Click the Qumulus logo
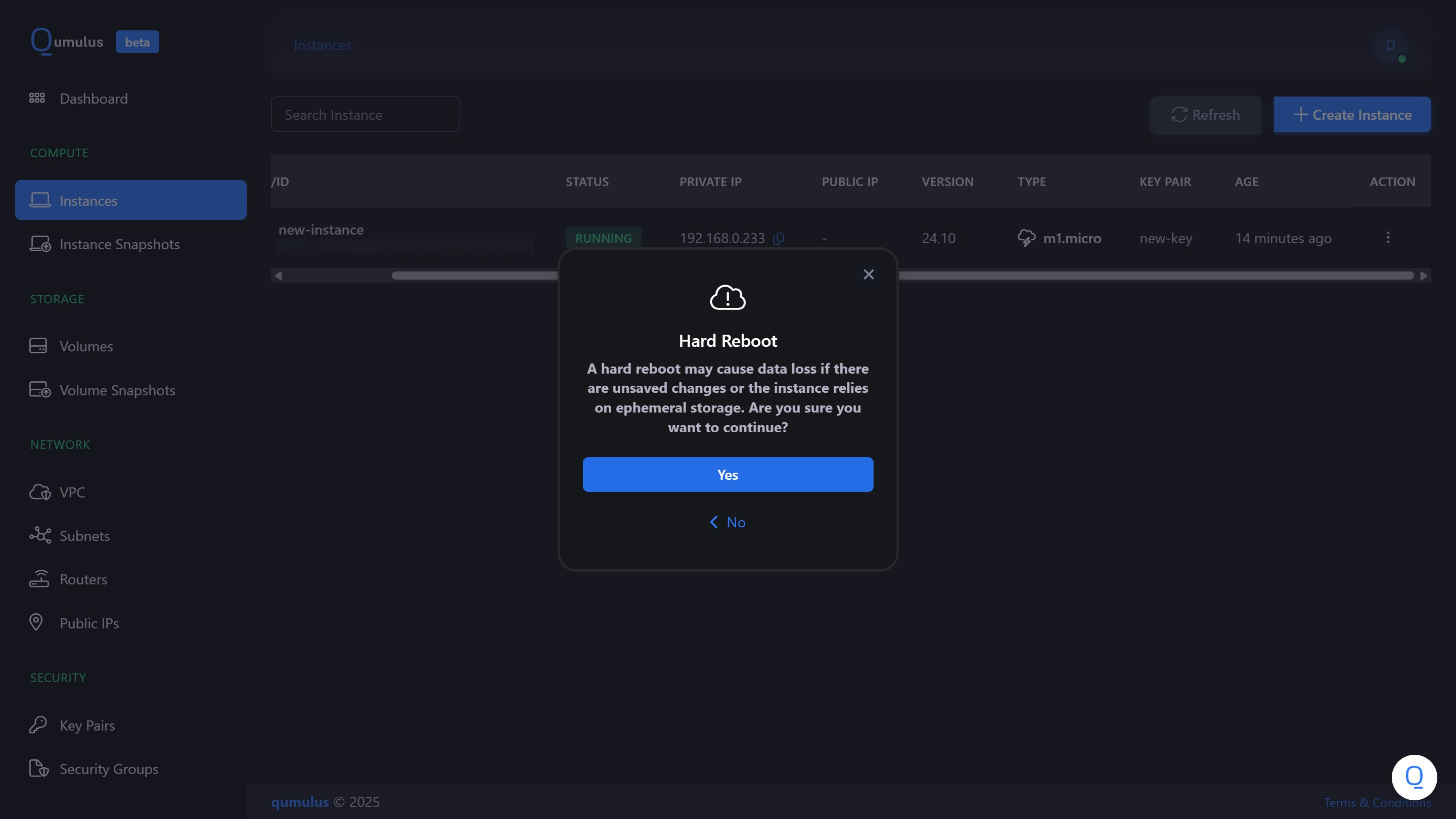Screen dimensions: 1456x819 67,41
